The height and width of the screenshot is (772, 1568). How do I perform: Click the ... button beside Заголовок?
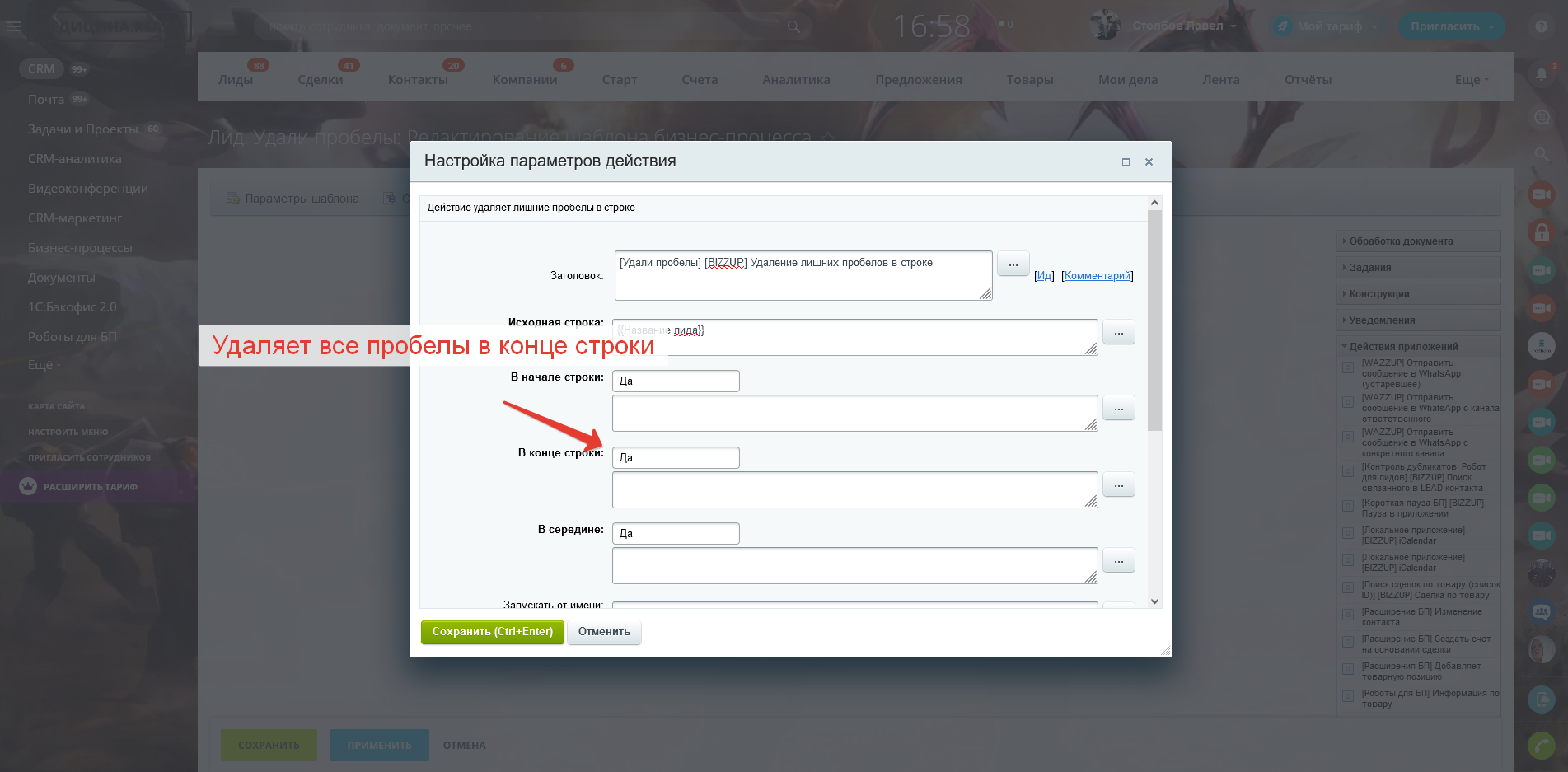(x=1013, y=264)
